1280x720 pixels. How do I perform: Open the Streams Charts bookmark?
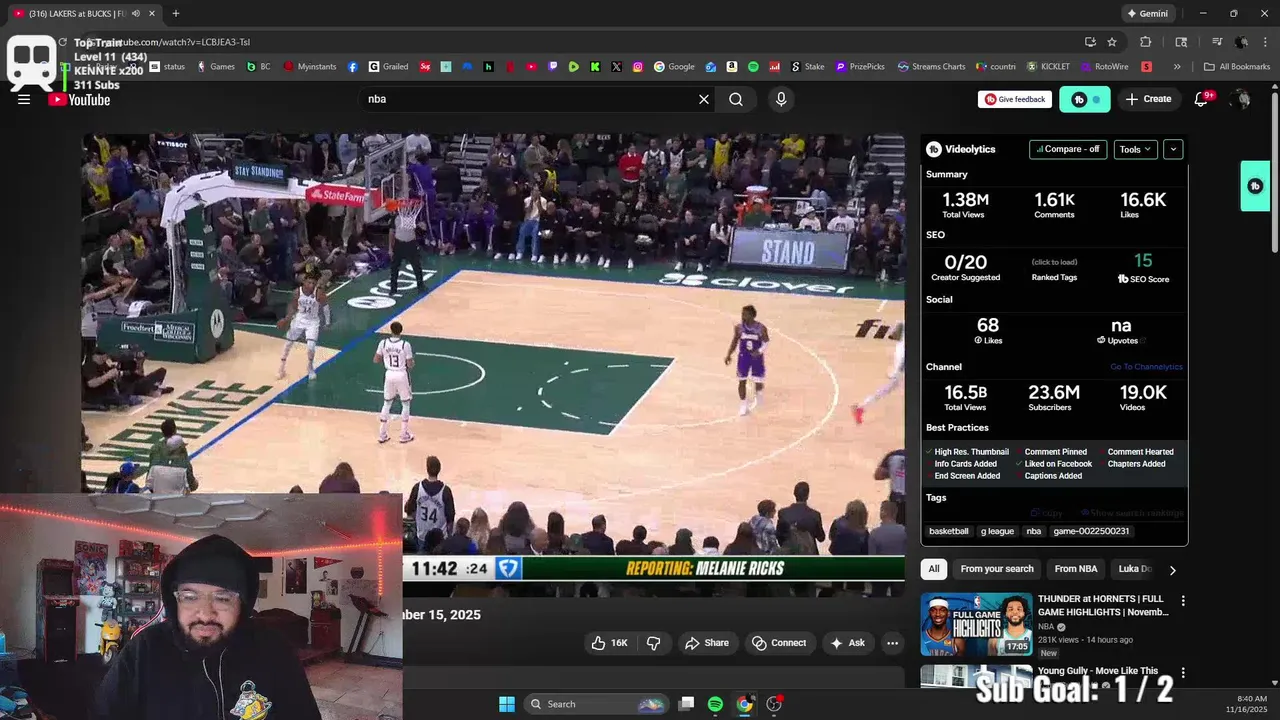click(x=932, y=67)
